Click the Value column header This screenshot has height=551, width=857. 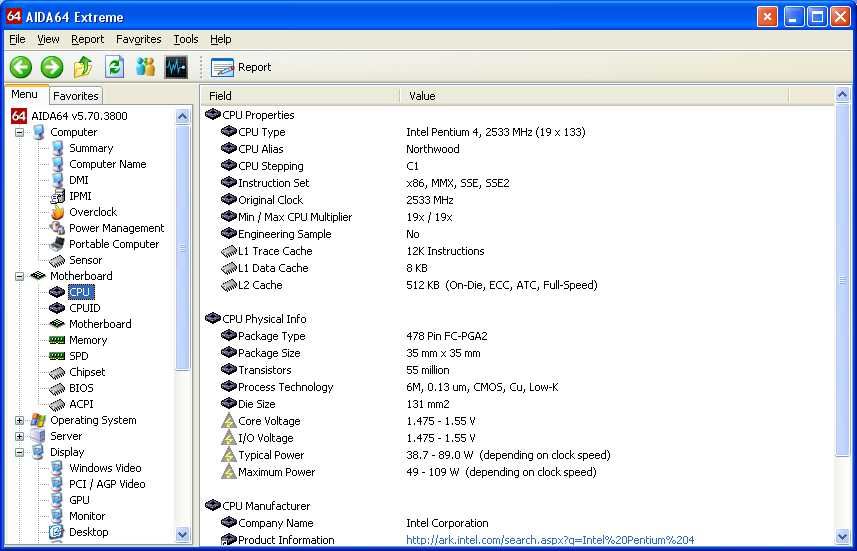(x=595, y=96)
